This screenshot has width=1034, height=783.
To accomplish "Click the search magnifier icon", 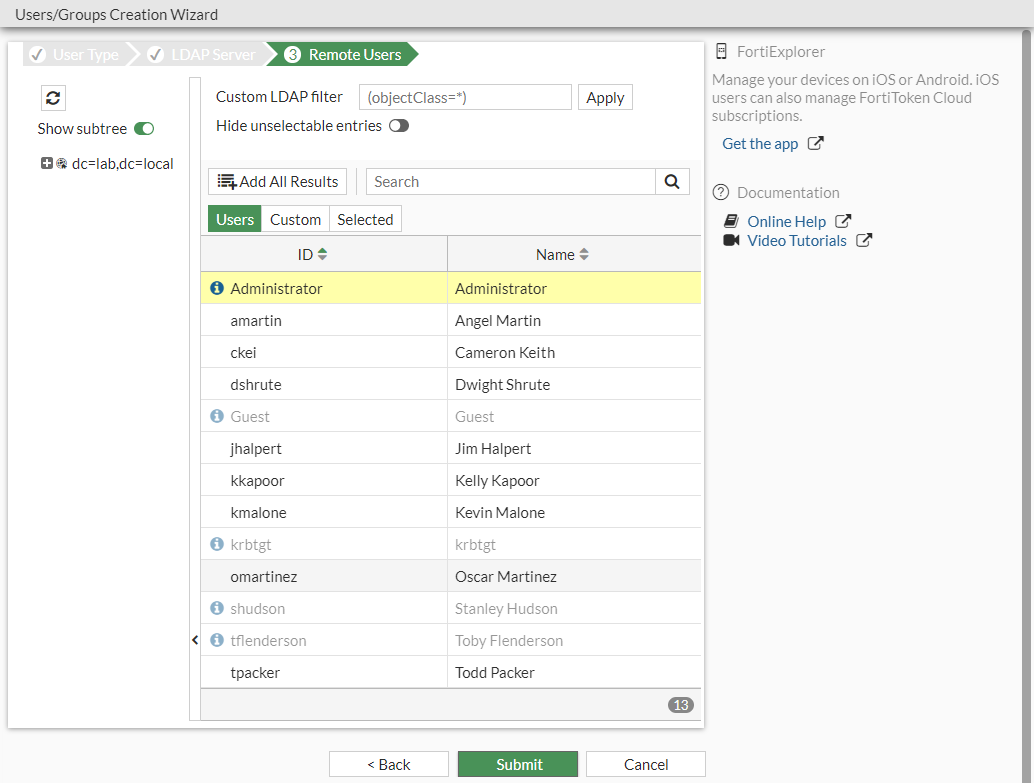I will click(672, 182).
